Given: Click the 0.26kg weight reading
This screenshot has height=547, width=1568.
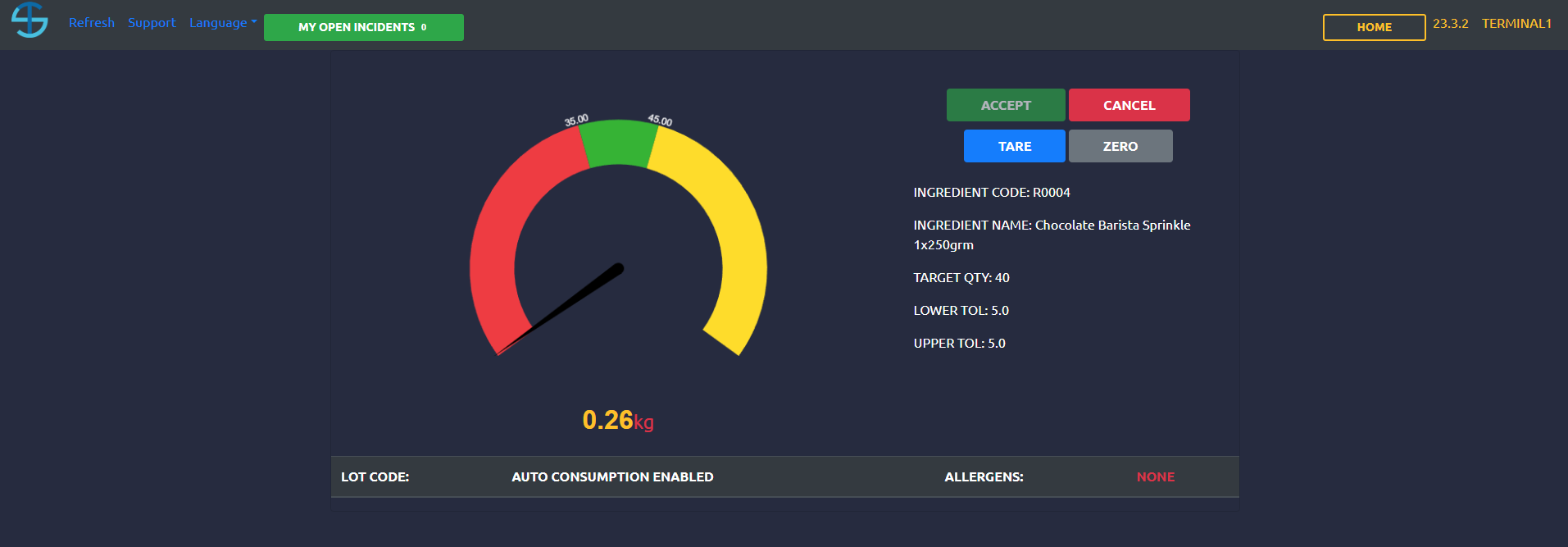Looking at the screenshot, I should (x=618, y=420).
